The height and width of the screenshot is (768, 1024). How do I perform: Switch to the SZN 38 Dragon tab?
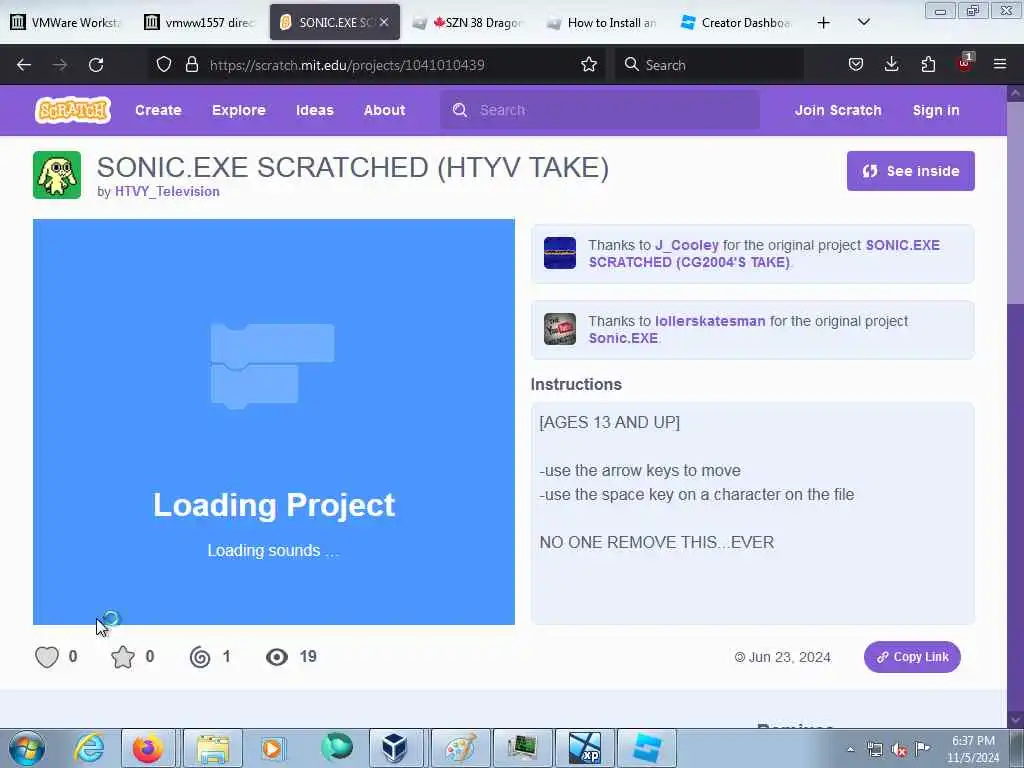[x=468, y=22]
